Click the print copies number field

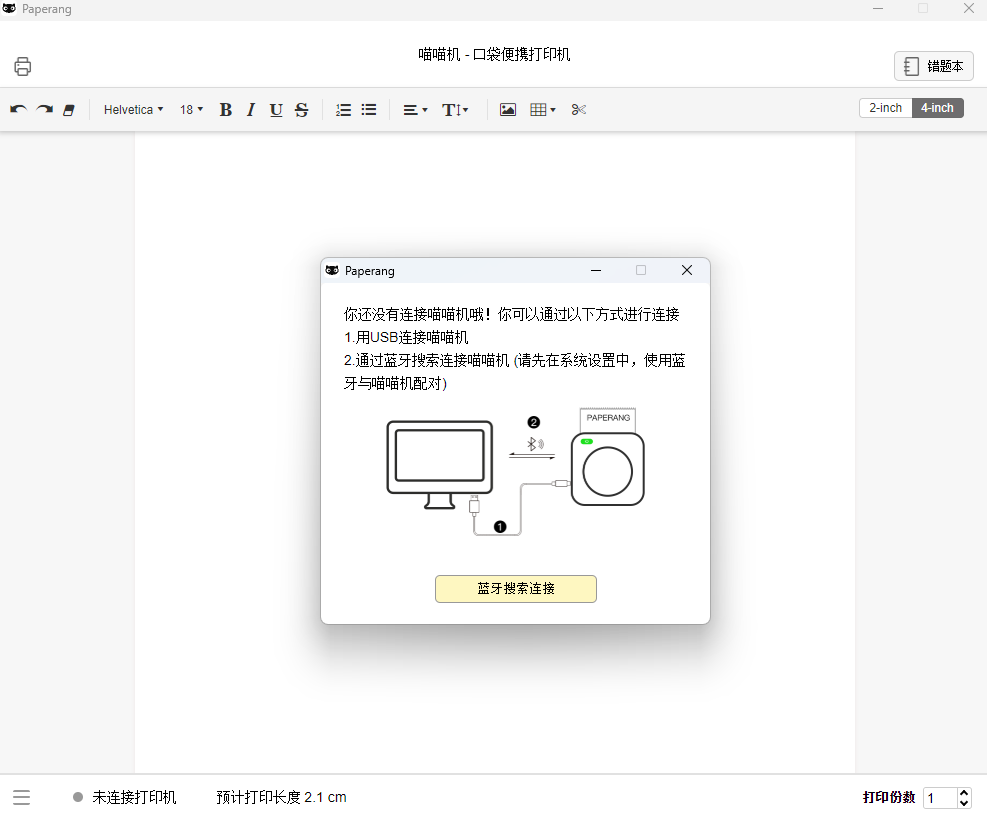point(939,798)
